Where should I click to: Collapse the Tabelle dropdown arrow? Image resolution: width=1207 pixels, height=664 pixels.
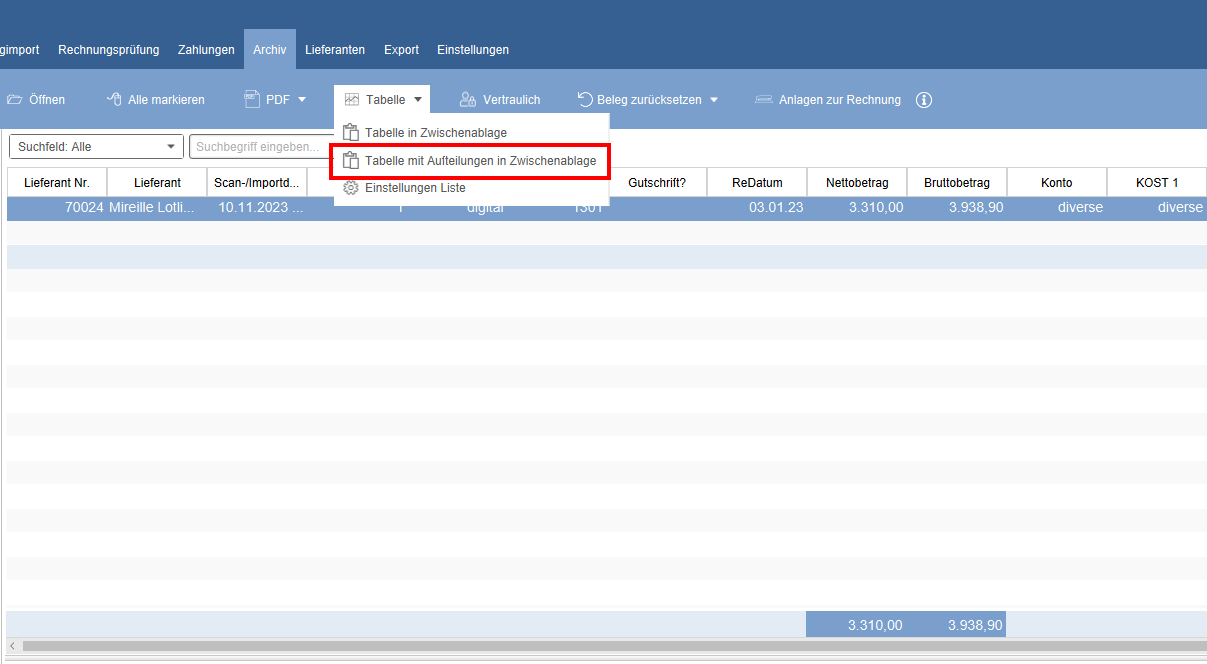(418, 99)
